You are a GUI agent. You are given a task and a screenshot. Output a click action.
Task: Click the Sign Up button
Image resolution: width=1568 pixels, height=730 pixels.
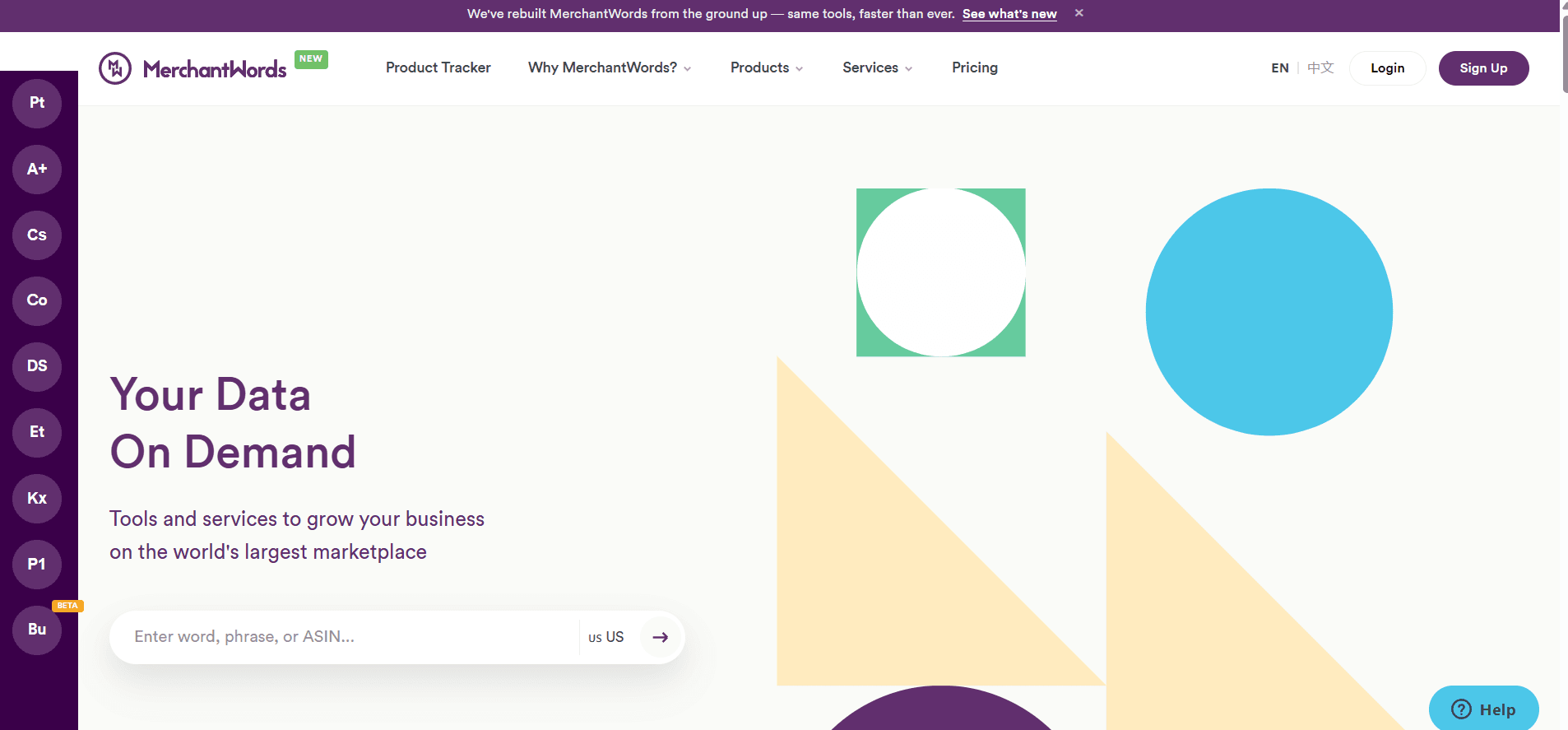(x=1484, y=68)
